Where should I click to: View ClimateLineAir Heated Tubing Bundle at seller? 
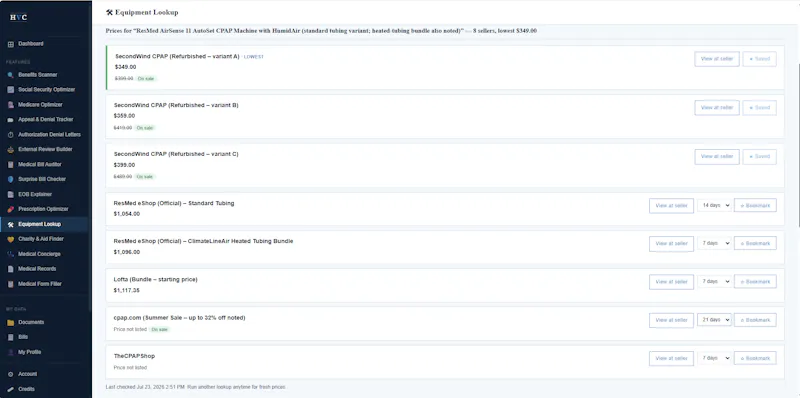point(671,244)
